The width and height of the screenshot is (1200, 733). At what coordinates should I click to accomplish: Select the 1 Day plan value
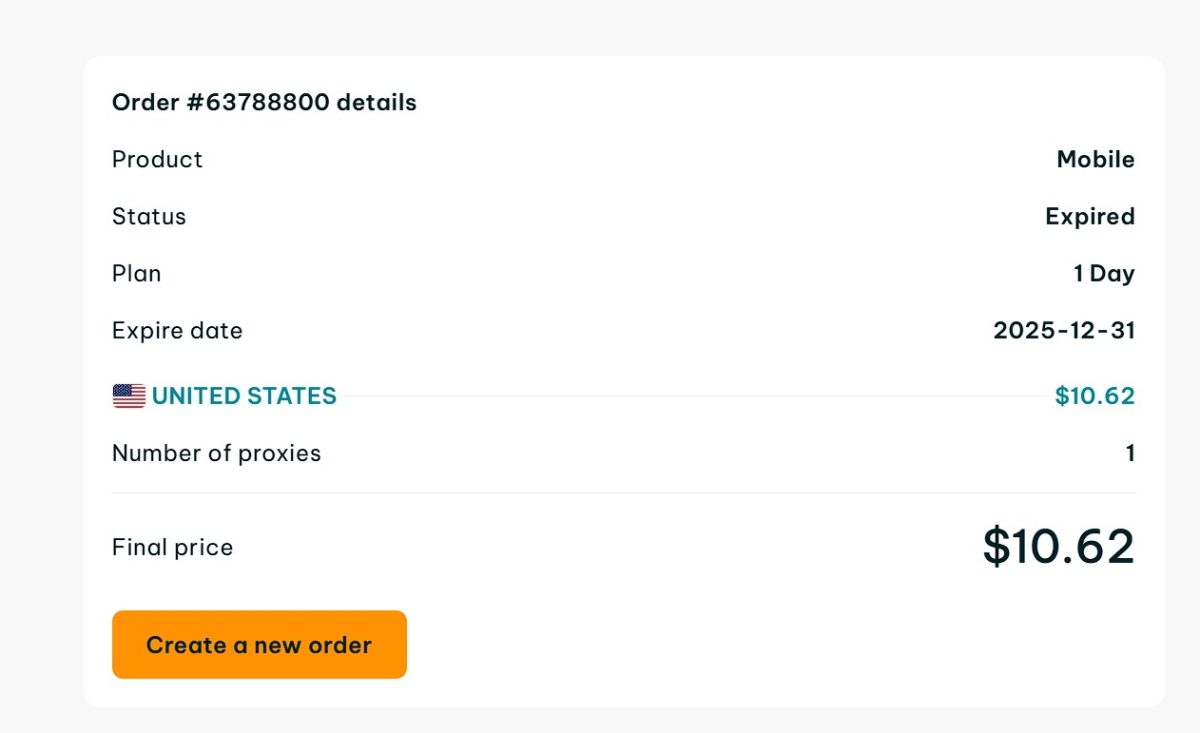pyautogui.click(x=1105, y=273)
